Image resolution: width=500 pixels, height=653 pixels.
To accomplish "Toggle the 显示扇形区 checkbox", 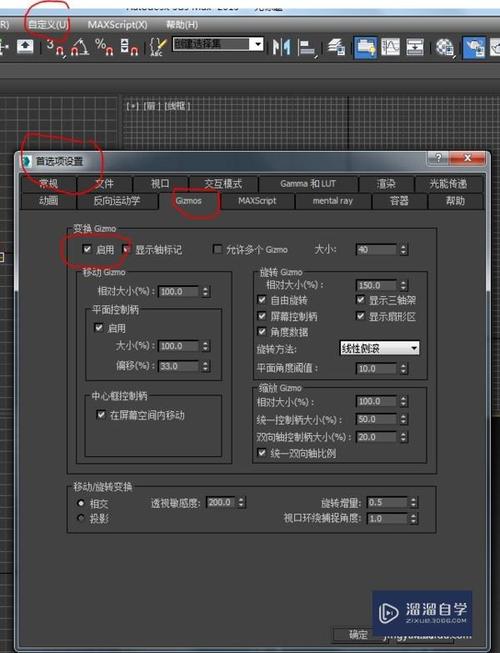I will (x=361, y=316).
